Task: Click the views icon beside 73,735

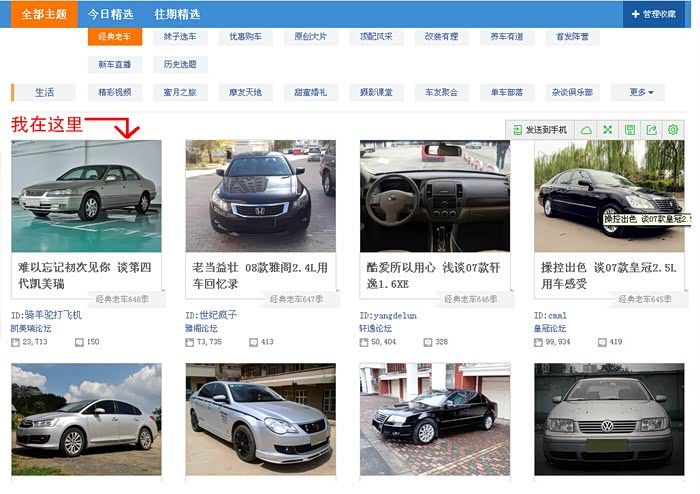Action: coord(190,342)
